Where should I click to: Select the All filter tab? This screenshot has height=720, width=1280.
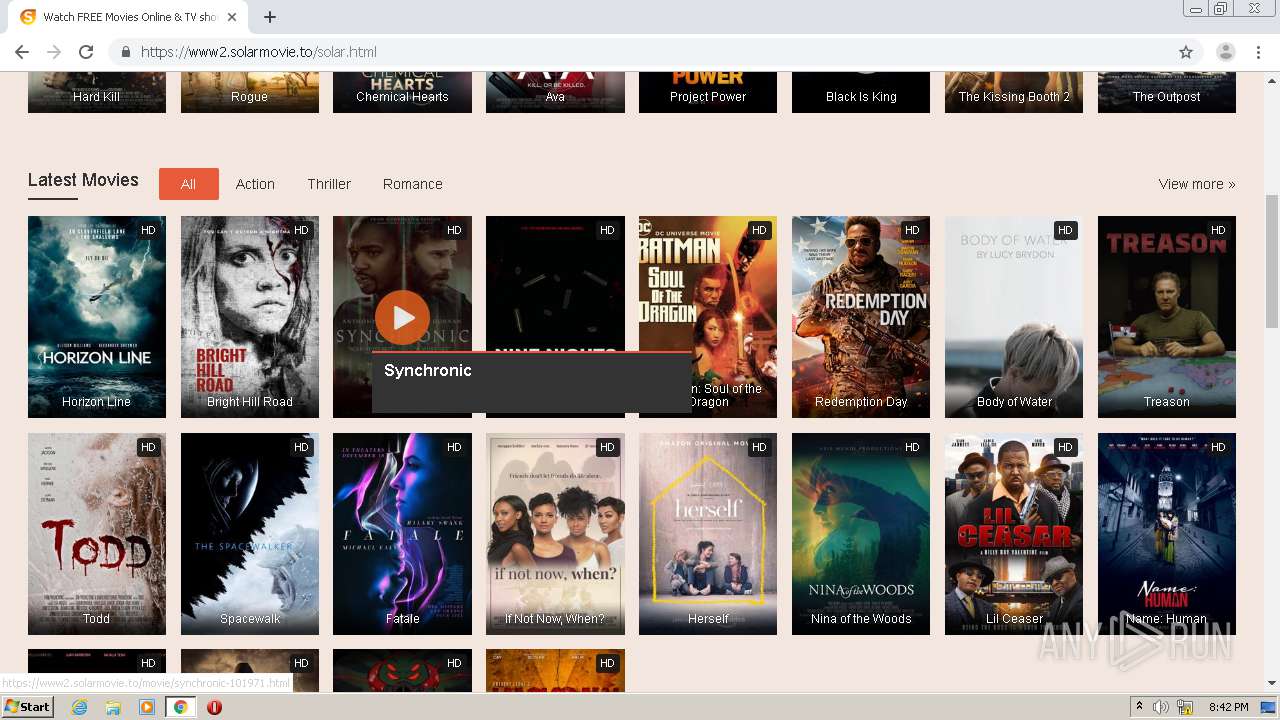[x=188, y=184]
